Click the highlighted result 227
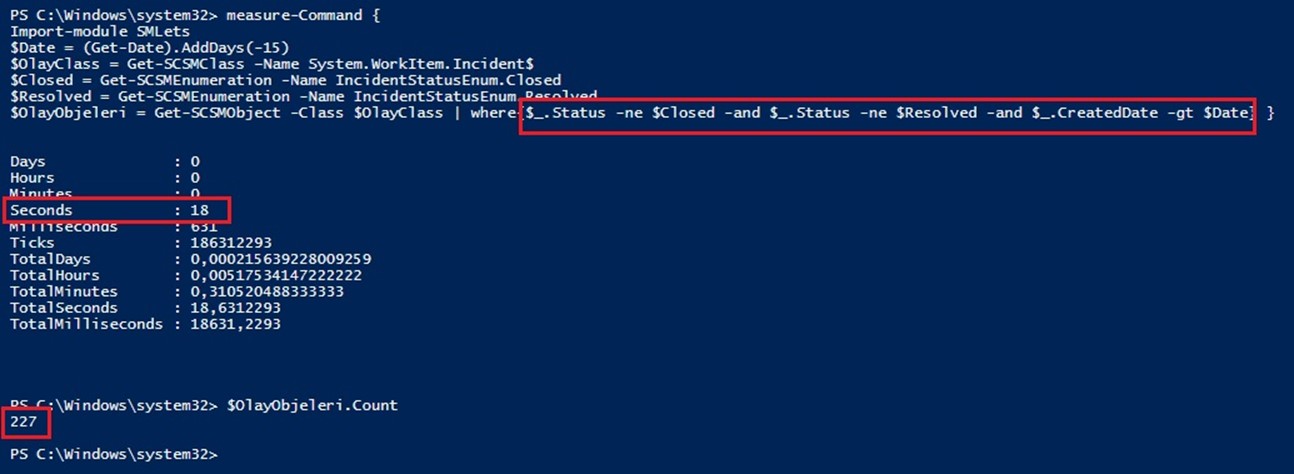This screenshot has height=474, width=1294. [24, 422]
